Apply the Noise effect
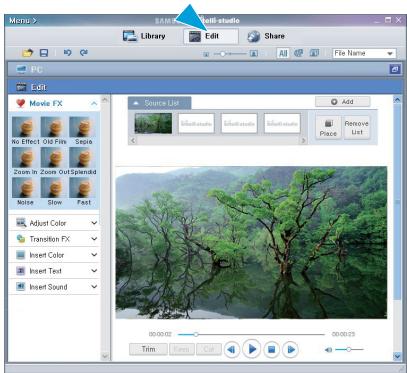407x373 pixels. coord(25,191)
